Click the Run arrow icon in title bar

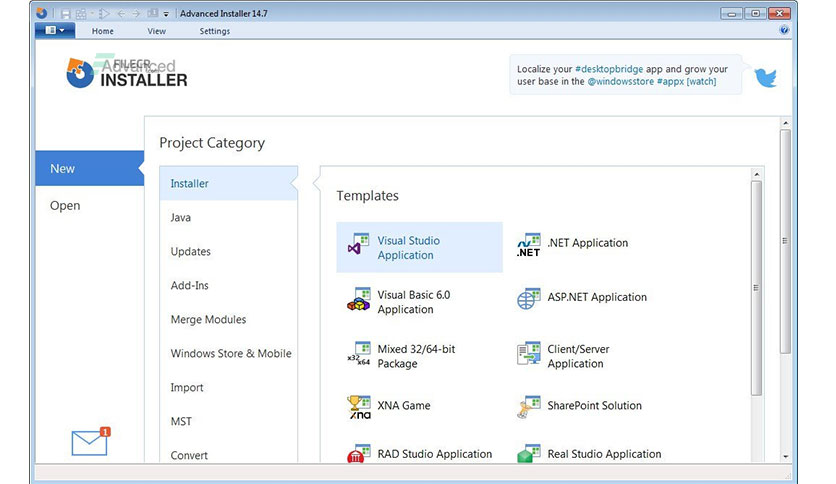104,14
